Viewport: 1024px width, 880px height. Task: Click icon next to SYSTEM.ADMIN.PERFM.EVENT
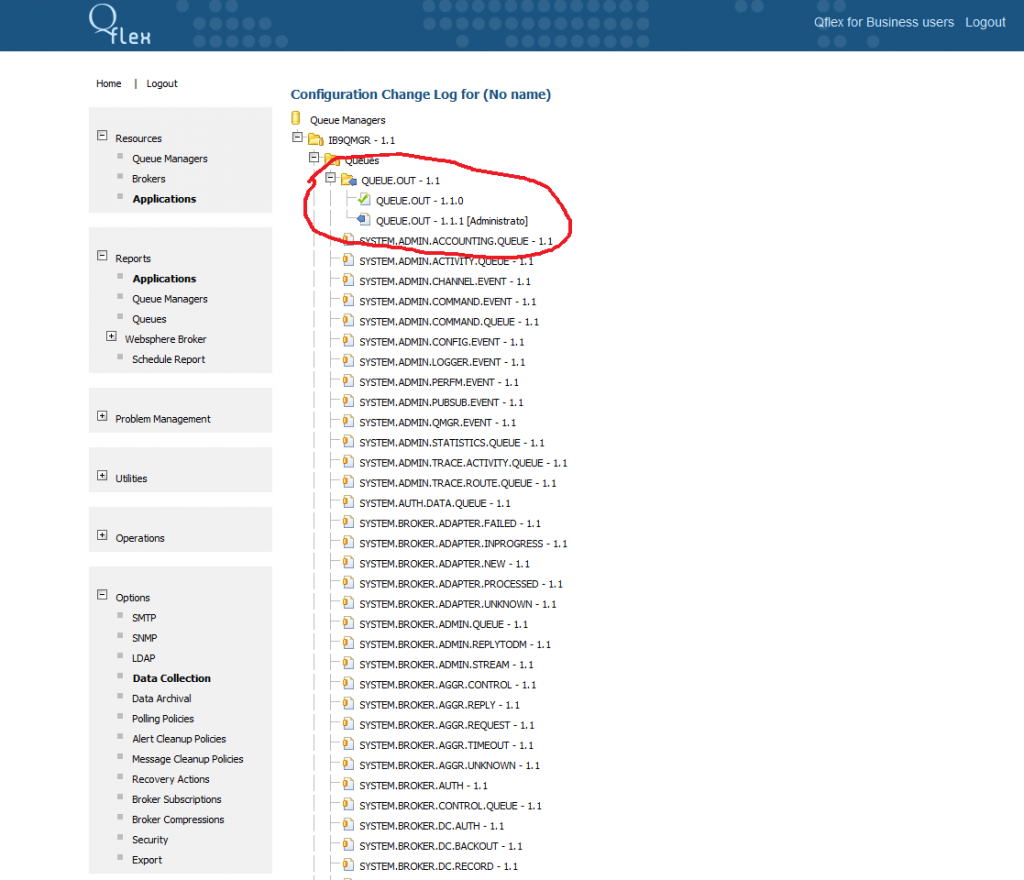coord(348,381)
